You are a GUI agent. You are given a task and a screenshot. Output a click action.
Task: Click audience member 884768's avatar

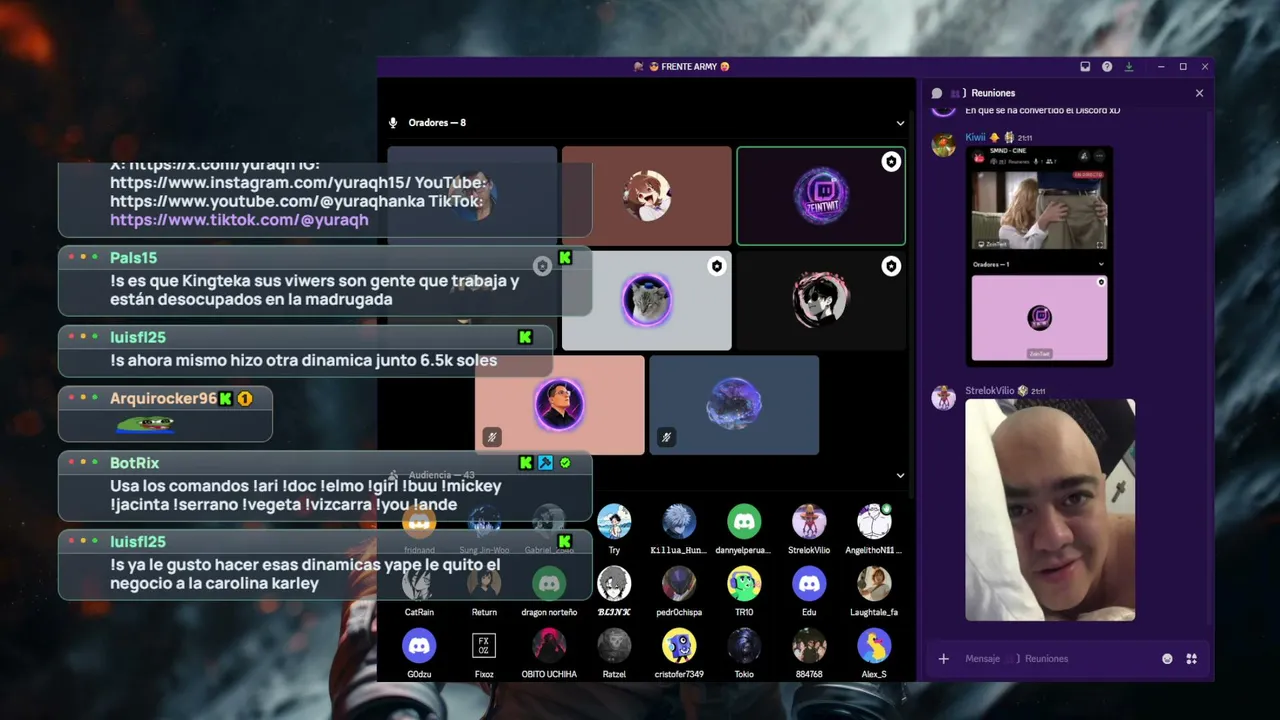(809, 645)
